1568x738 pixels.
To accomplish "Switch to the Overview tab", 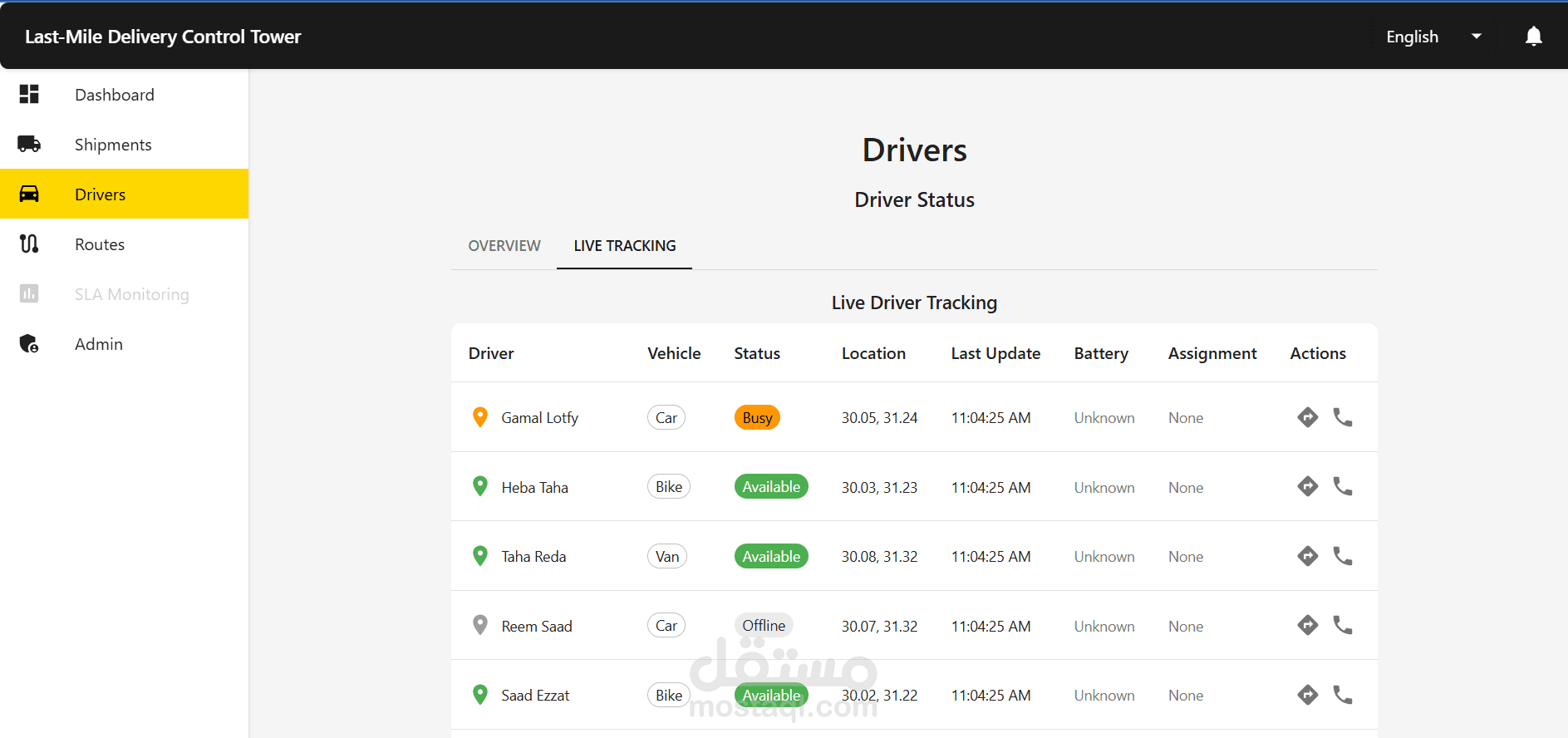I will 504,246.
